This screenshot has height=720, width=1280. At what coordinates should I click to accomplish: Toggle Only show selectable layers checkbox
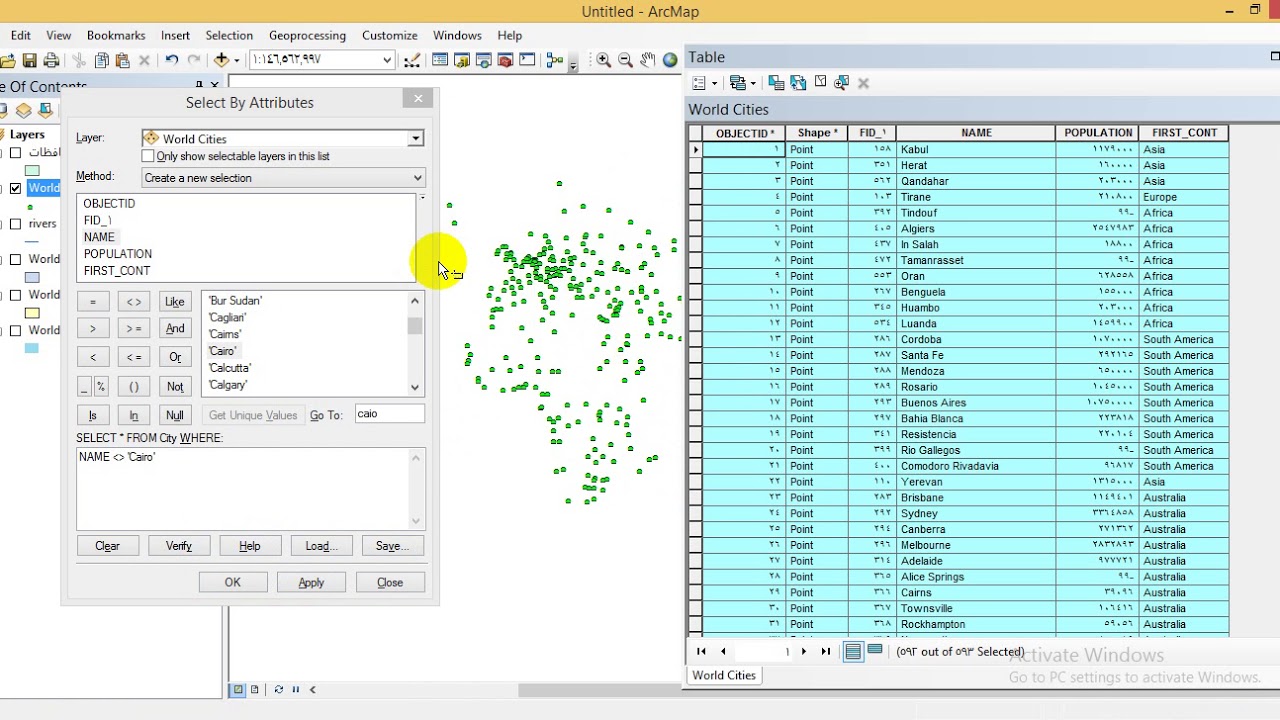148,157
